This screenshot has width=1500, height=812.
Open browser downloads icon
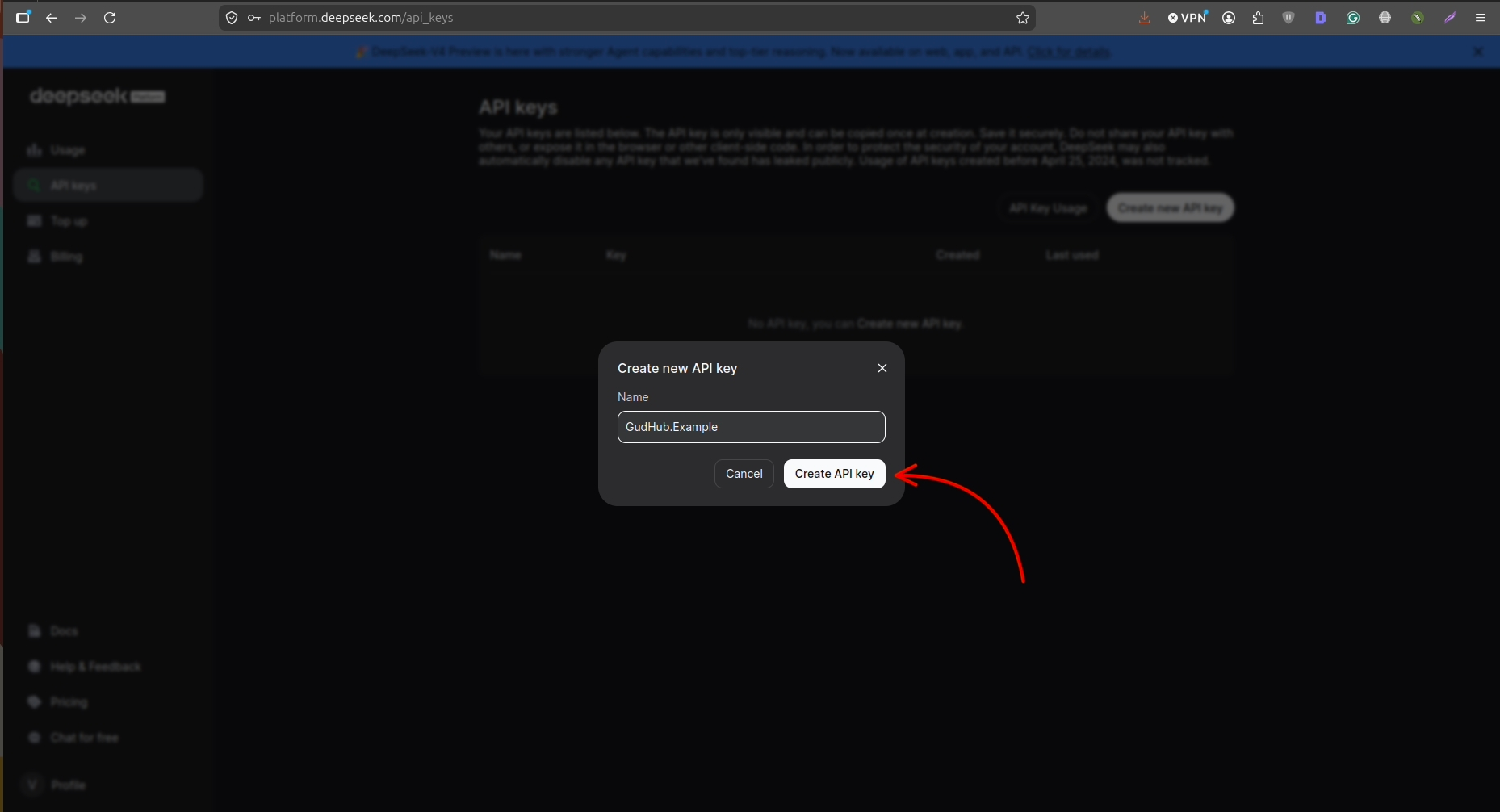1144,18
